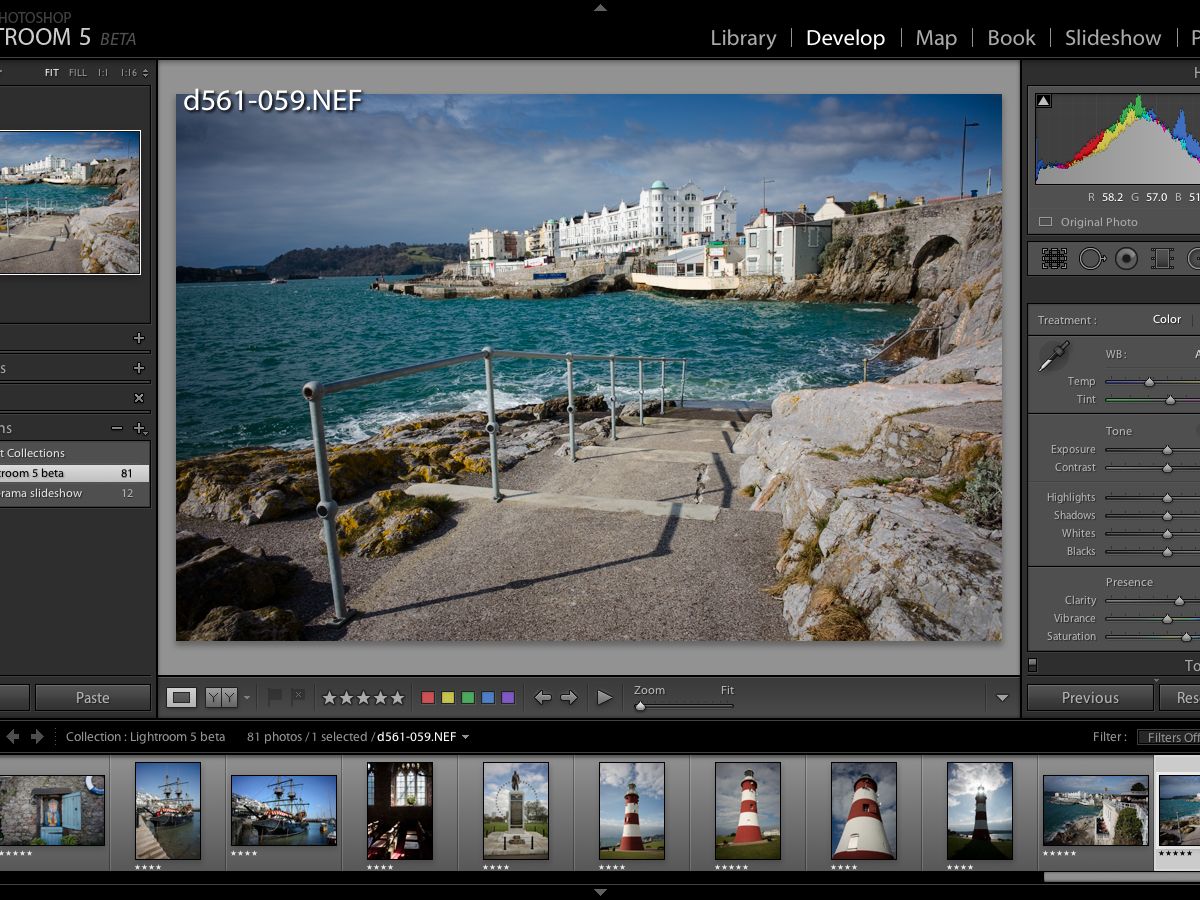
Task: Click the minus icon in left panel header
Action: click(116, 428)
